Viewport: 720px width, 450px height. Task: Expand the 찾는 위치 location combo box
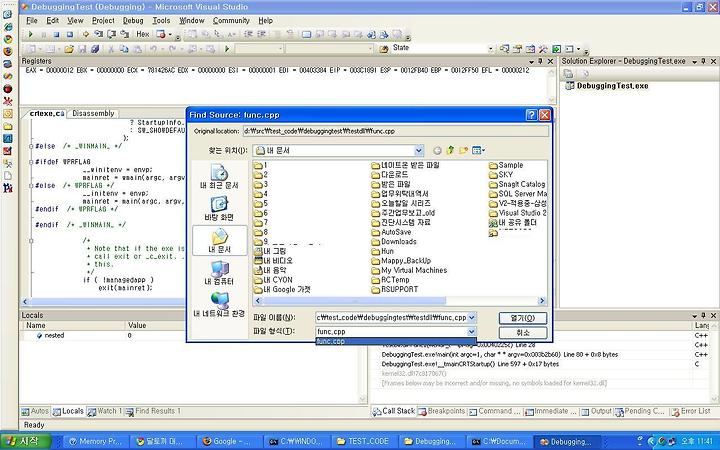click(419, 150)
